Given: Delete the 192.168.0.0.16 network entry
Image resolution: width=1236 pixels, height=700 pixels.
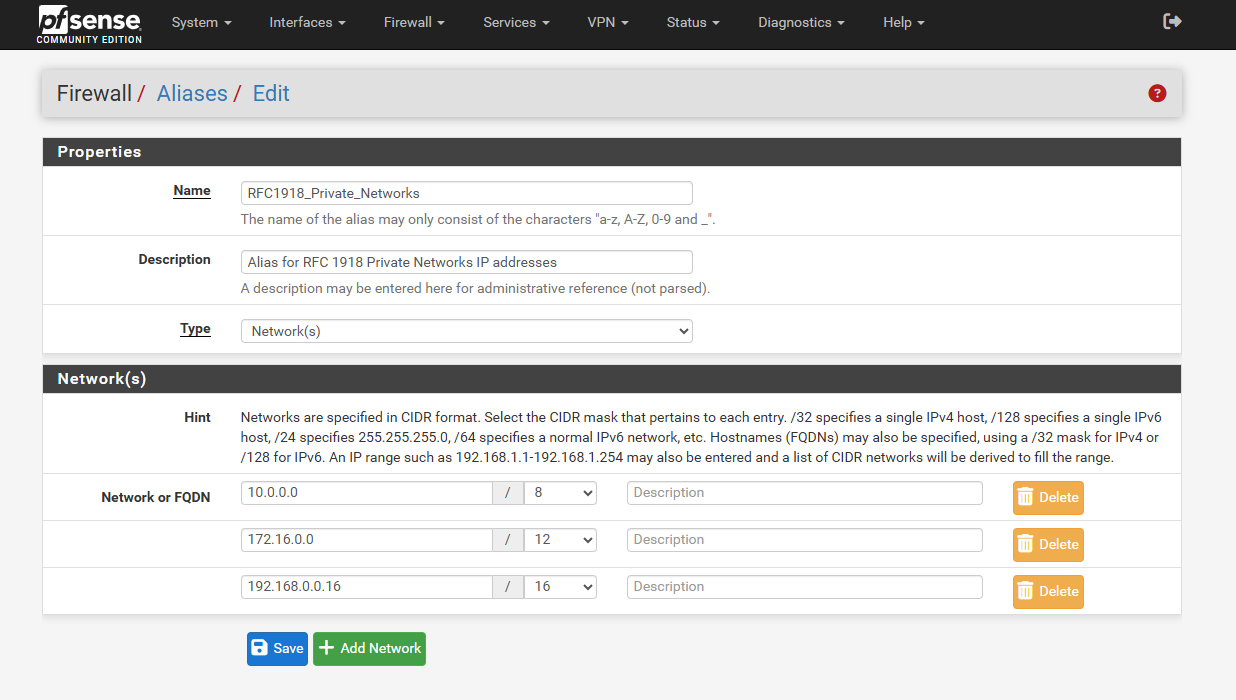Looking at the screenshot, I should tap(1048, 591).
